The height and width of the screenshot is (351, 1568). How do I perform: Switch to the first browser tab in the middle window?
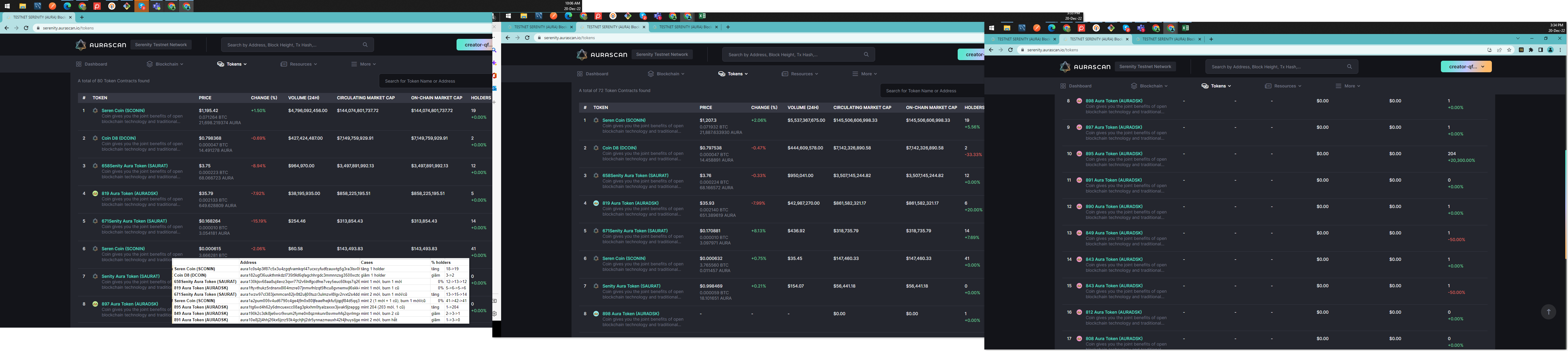pos(541,27)
